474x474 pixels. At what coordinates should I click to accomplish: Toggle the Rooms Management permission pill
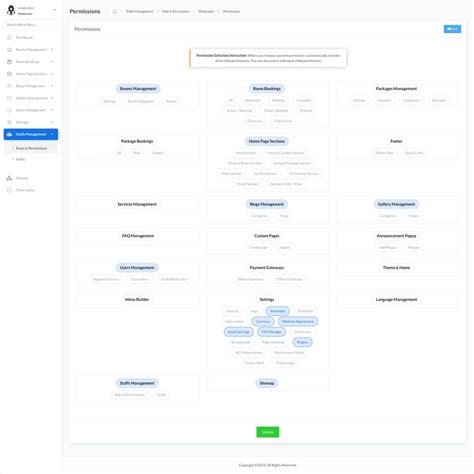(x=138, y=89)
